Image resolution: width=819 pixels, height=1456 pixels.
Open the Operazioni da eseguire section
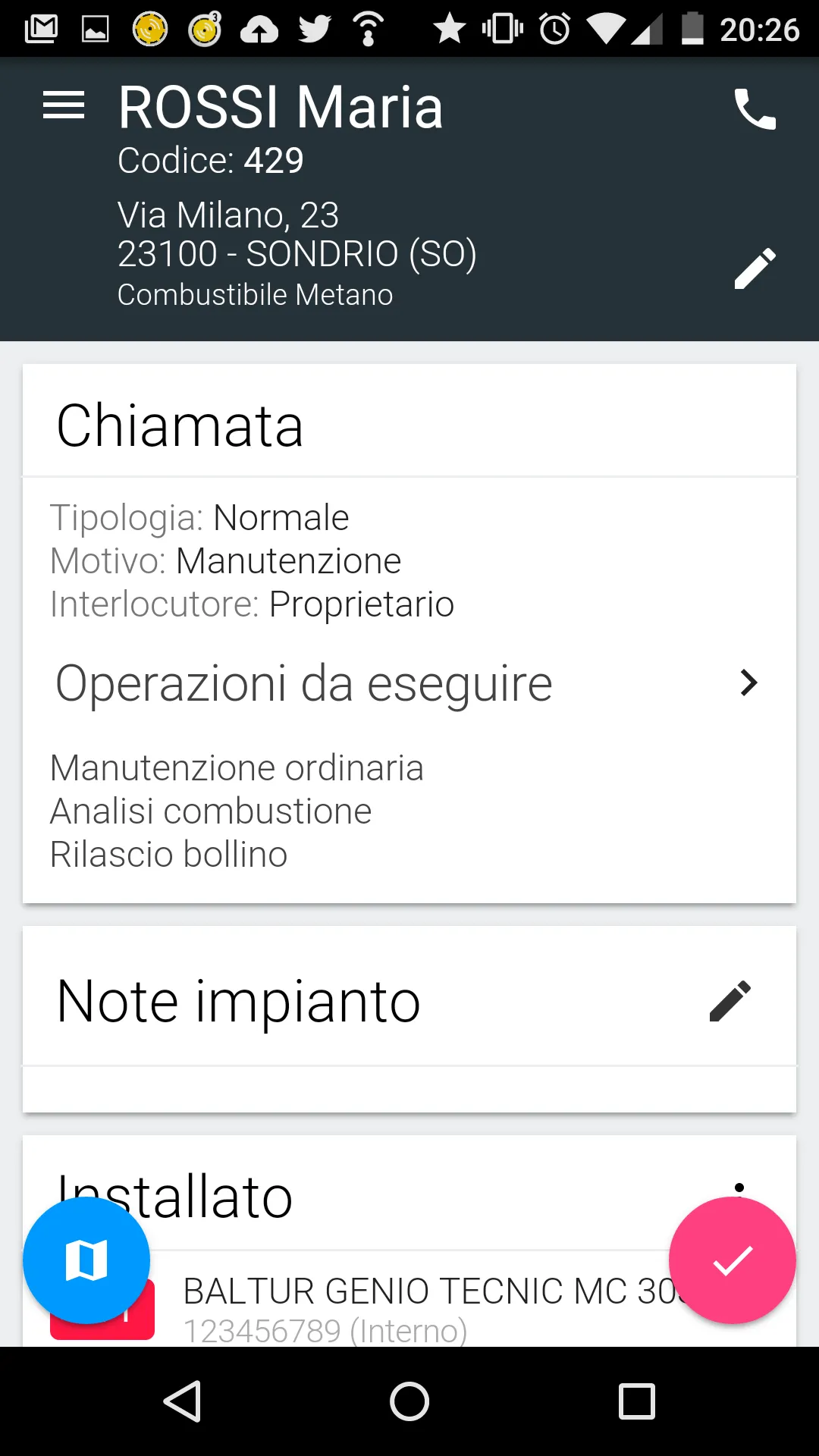(303, 683)
